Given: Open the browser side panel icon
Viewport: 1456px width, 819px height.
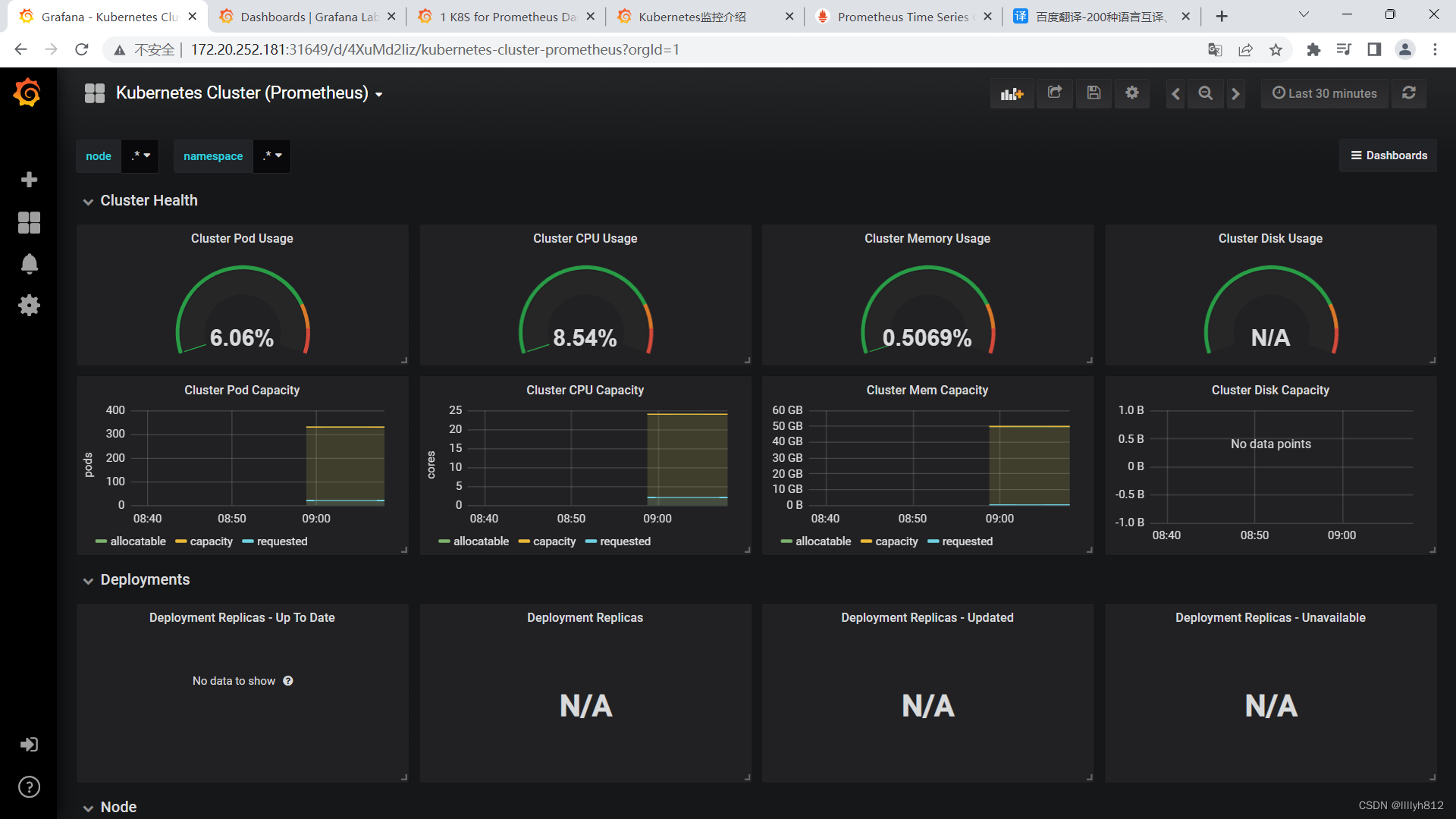Looking at the screenshot, I should 1374,49.
